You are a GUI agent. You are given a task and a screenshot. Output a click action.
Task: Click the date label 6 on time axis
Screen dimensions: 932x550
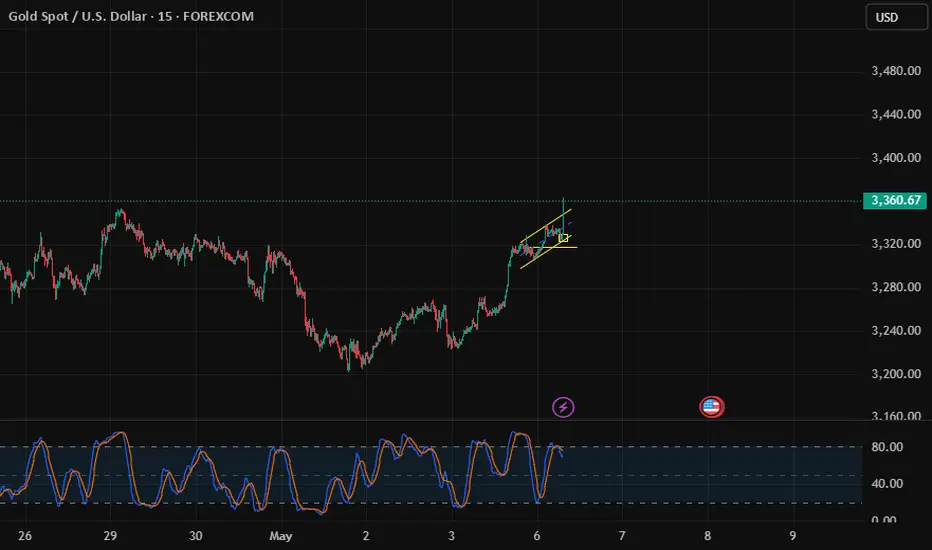click(537, 536)
